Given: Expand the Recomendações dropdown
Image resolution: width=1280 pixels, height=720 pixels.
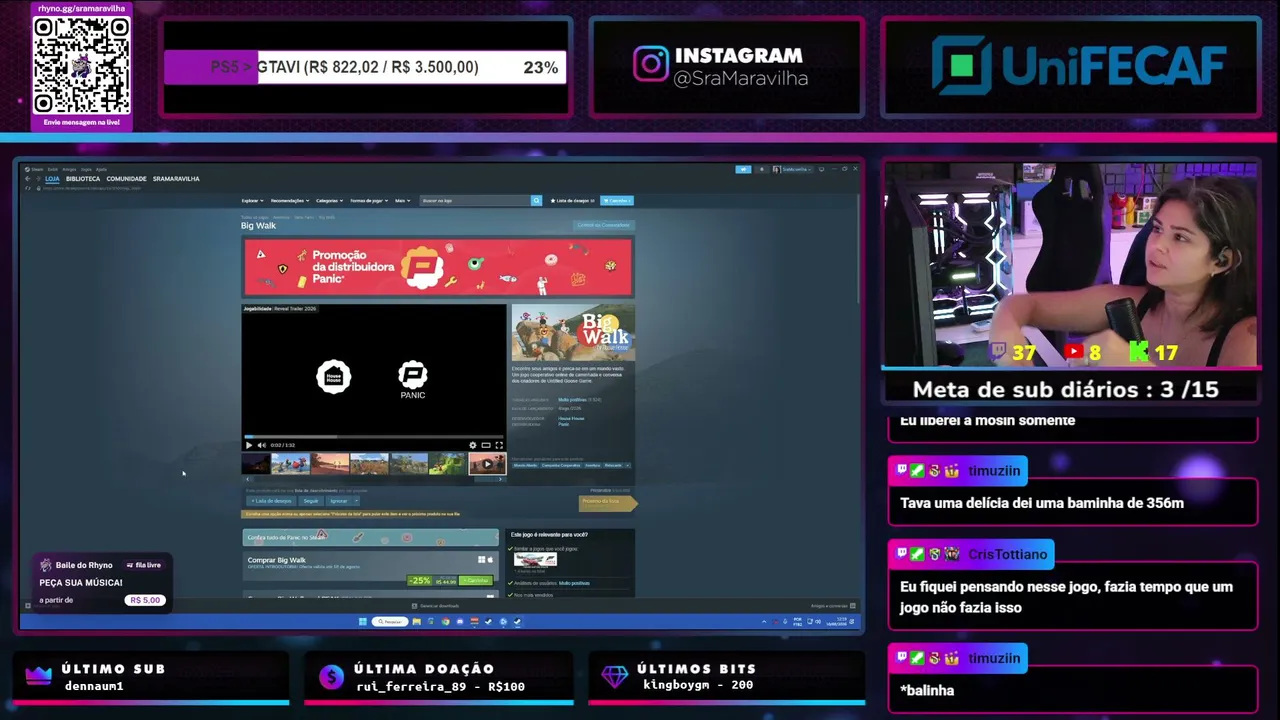Looking at the screenshot, I should (x=290, y=200).
